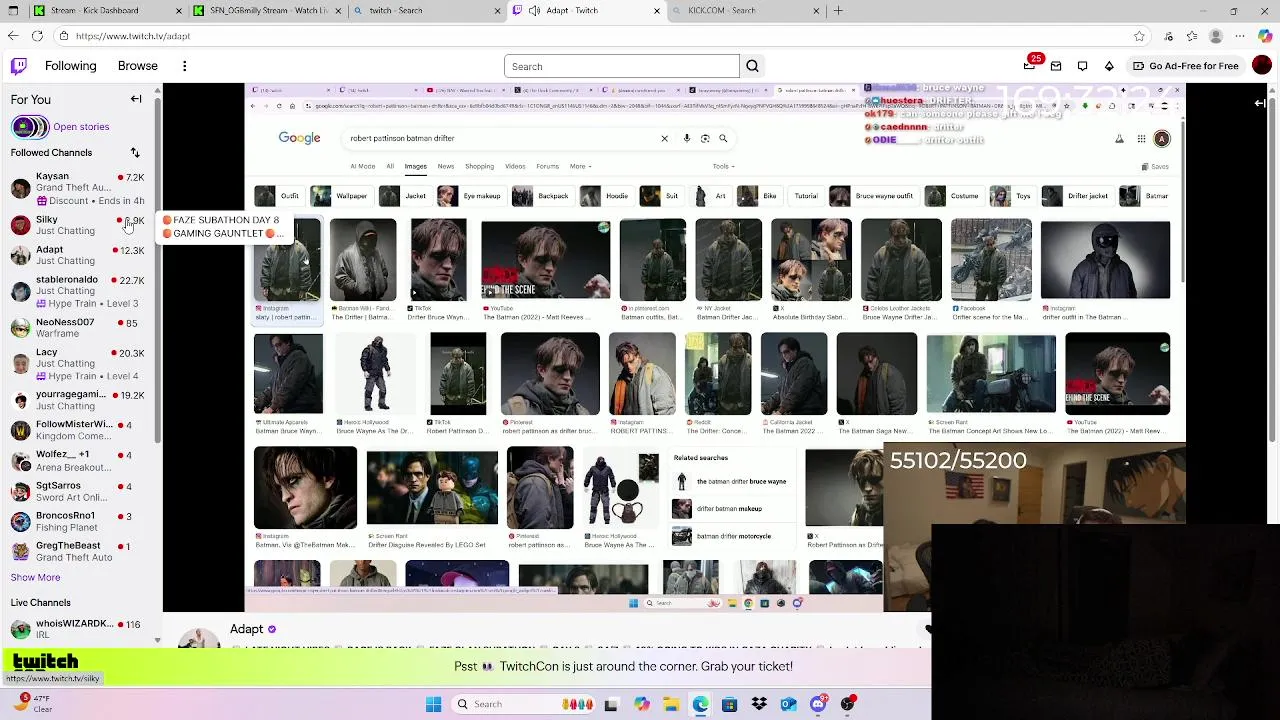Open GregTheBeast Grand Theft Auto channel

coord(78,551)
